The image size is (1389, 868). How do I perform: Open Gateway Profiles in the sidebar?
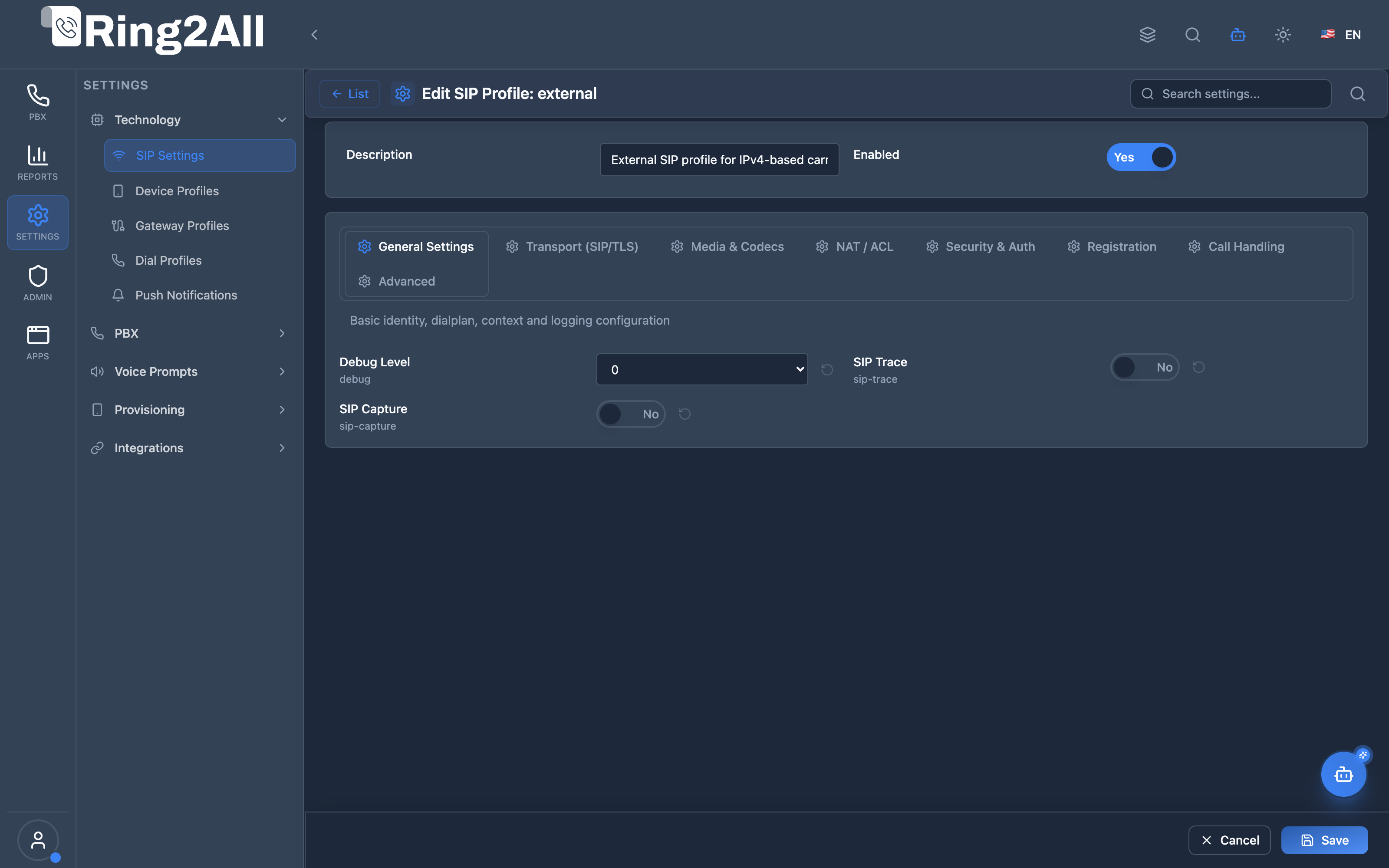[x=200, y=226]
